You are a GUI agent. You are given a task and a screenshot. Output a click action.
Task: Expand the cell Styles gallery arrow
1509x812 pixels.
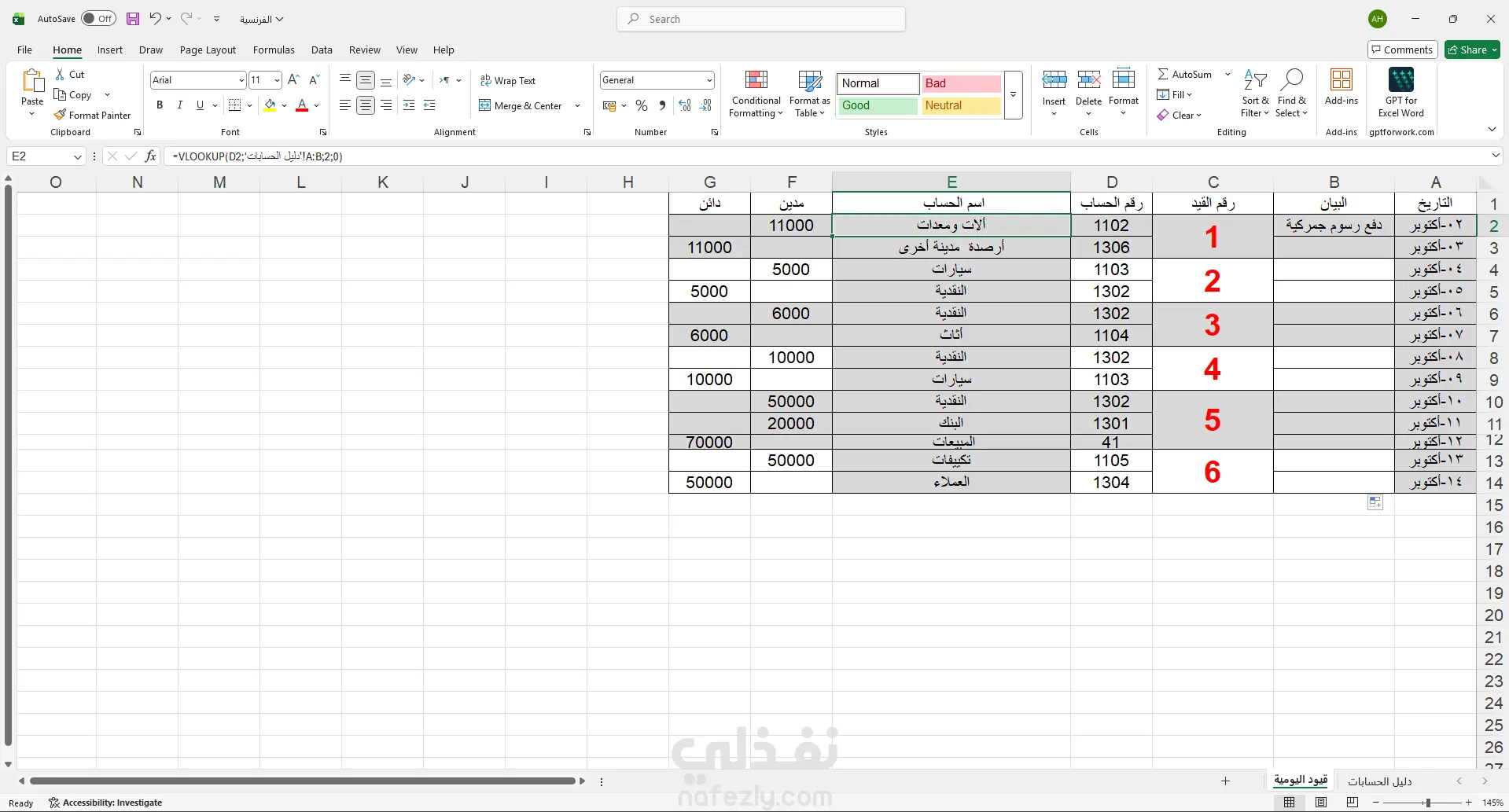click(1014, 94)
